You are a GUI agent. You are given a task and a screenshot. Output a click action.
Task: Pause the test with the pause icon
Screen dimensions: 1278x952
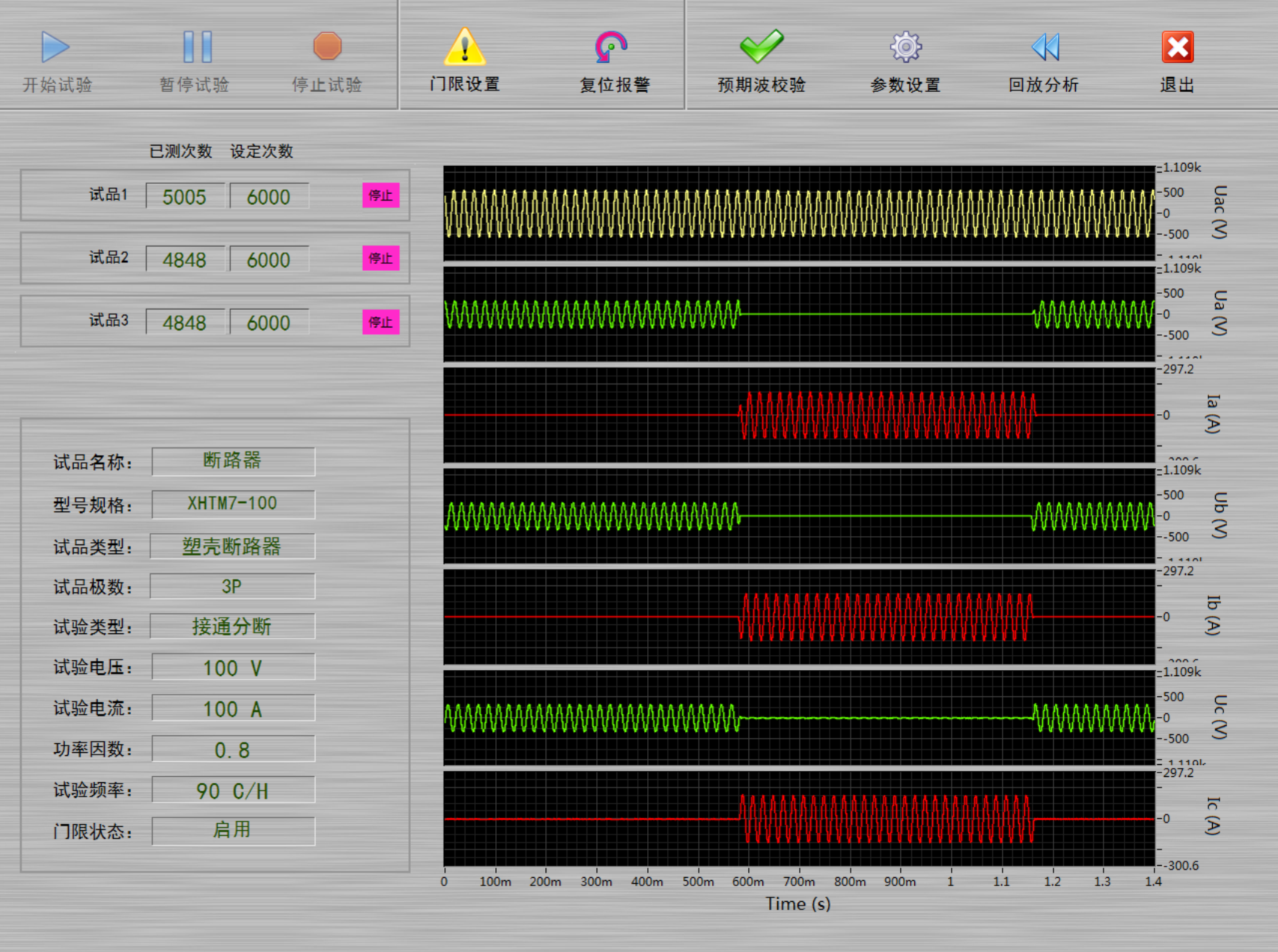pyautogui.click(x=198, y=48)
